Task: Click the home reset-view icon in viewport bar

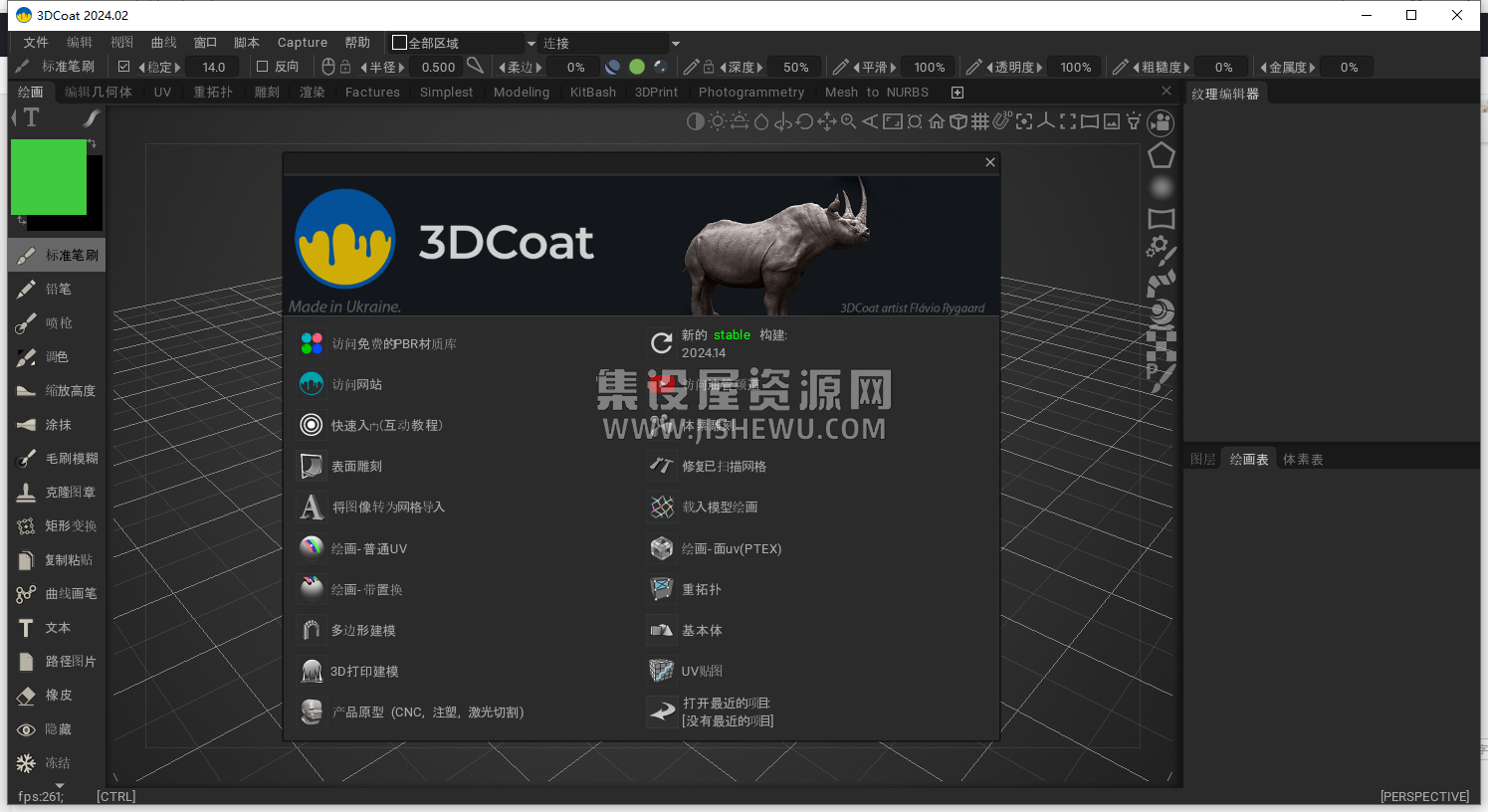Action: 937,121
